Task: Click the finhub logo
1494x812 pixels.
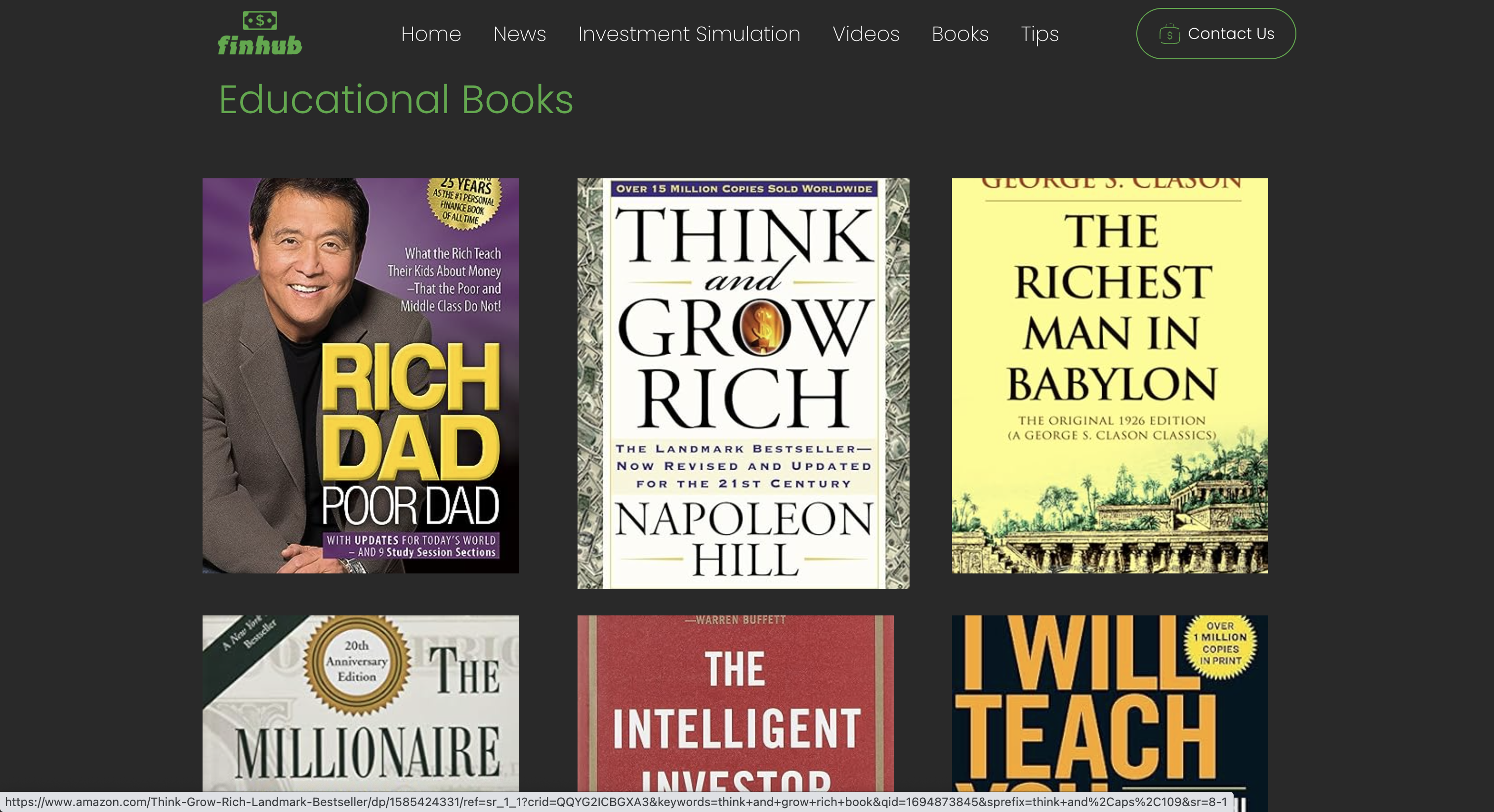Action: (260, 33)
